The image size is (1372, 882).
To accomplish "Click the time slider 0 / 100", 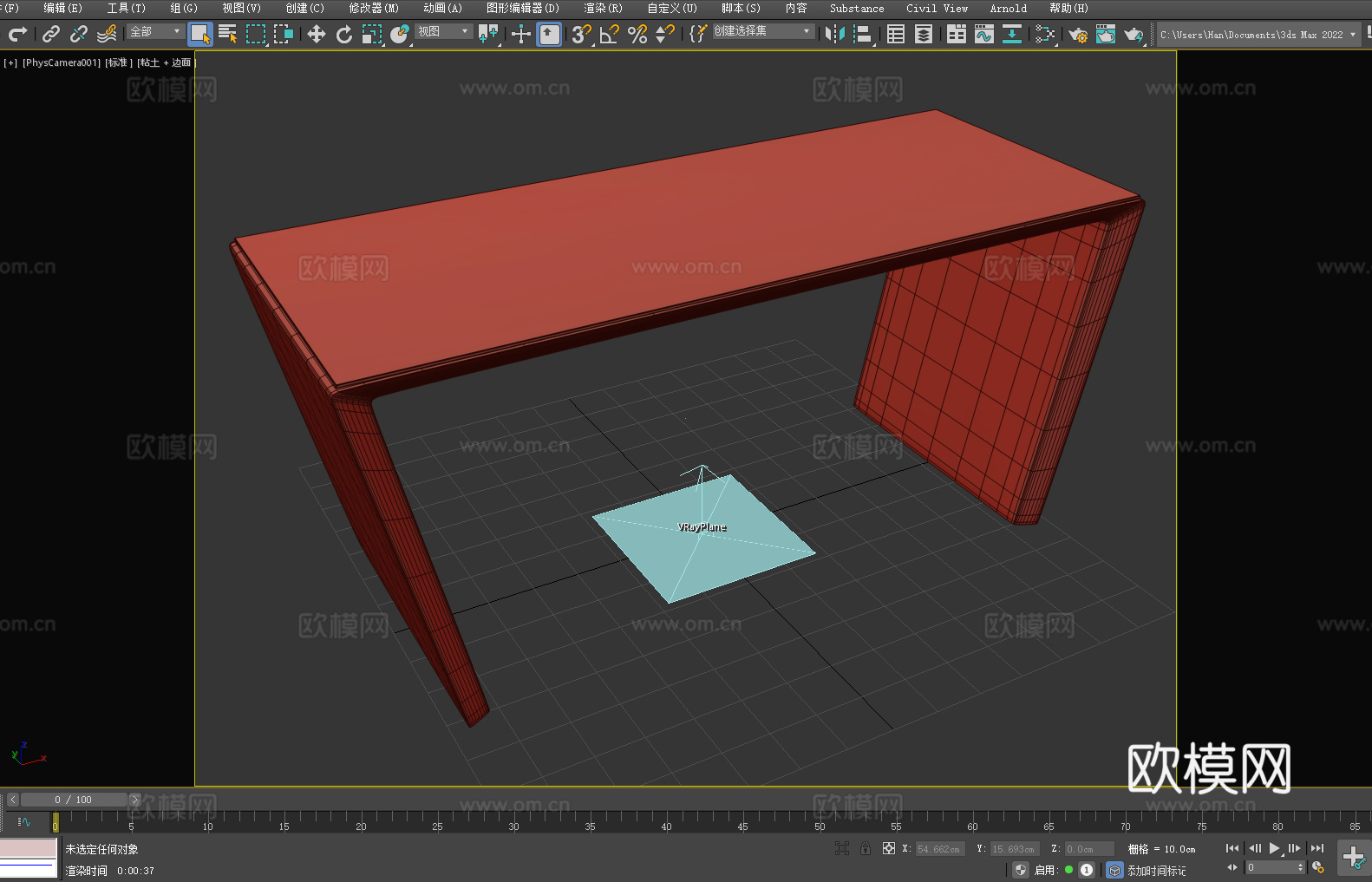I will 74,800.
